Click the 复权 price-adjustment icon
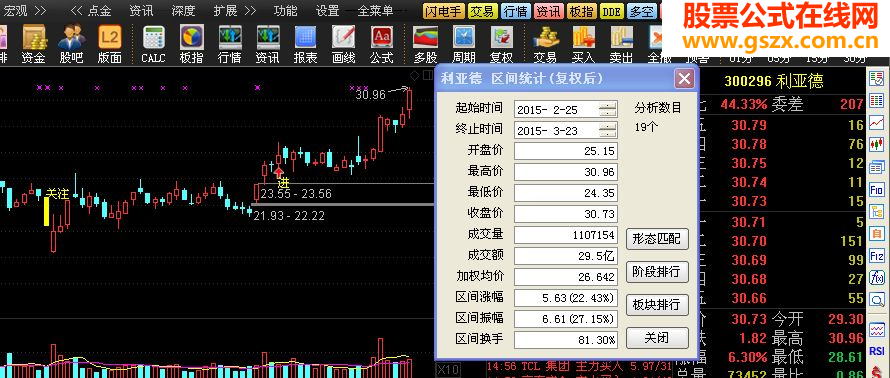 click(502, 44)
